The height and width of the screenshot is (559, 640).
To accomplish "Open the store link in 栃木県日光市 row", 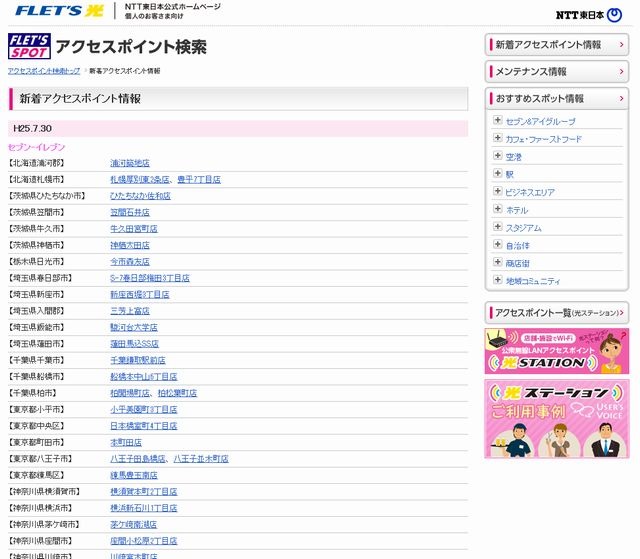I will tap(130, 262).
